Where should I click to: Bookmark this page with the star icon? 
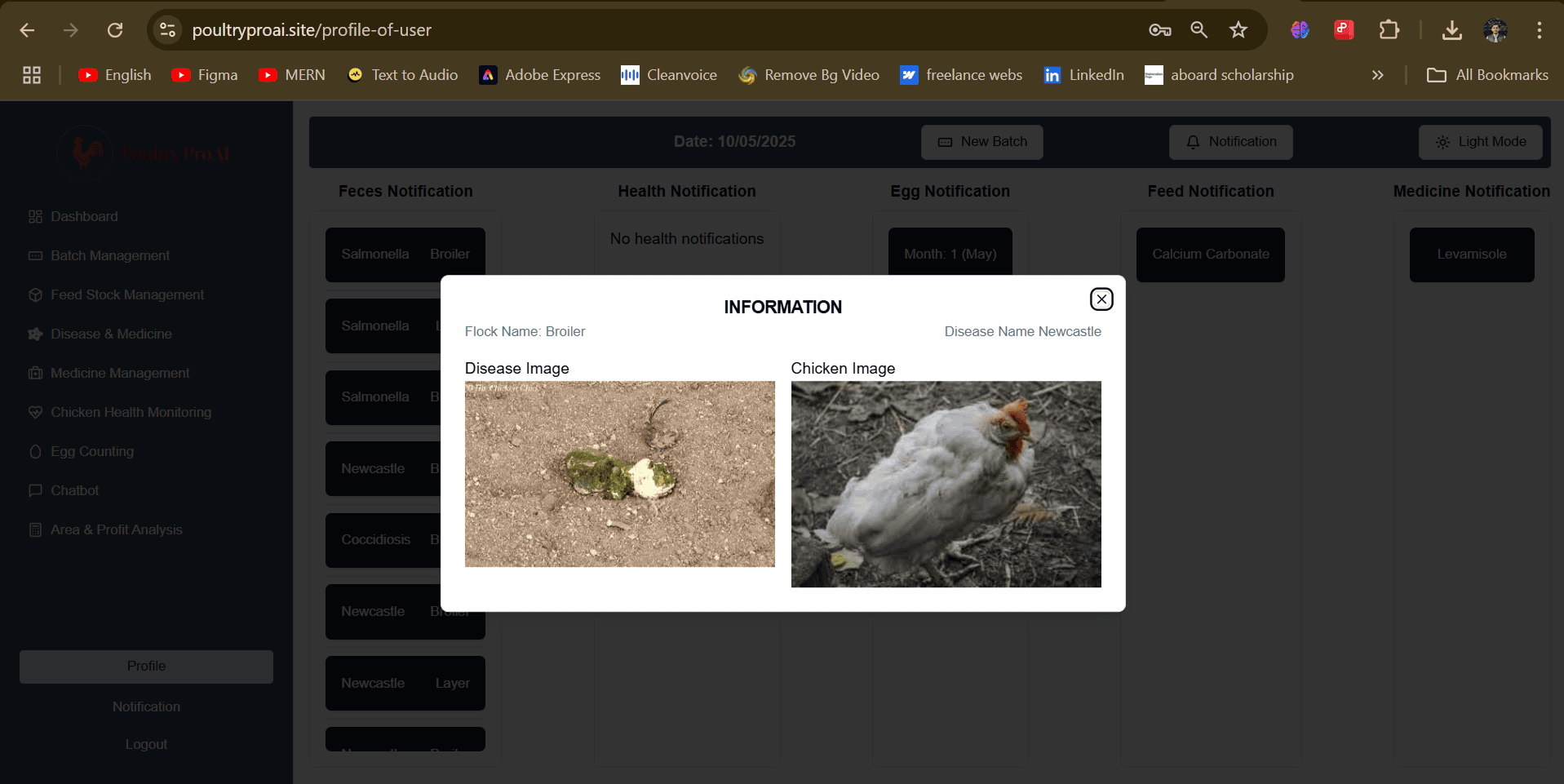[1238, 30]
